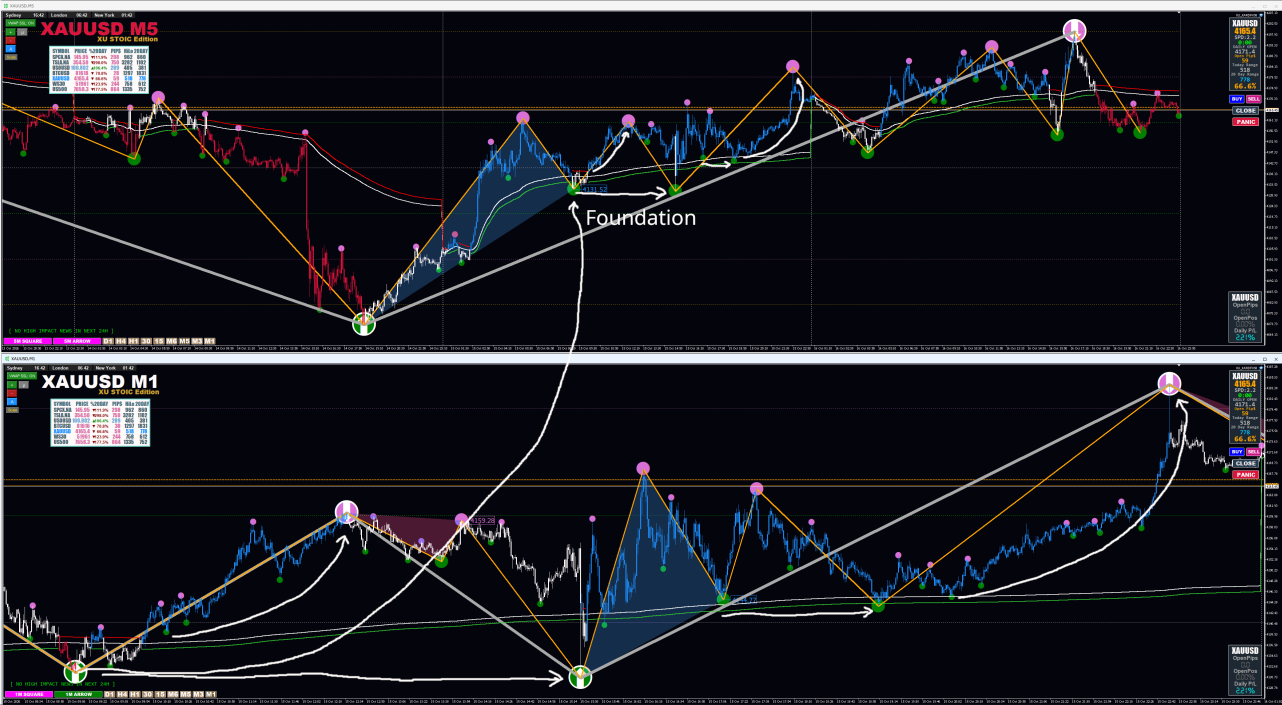Select M6 timeframe in the M1 chart

(172, 693)
